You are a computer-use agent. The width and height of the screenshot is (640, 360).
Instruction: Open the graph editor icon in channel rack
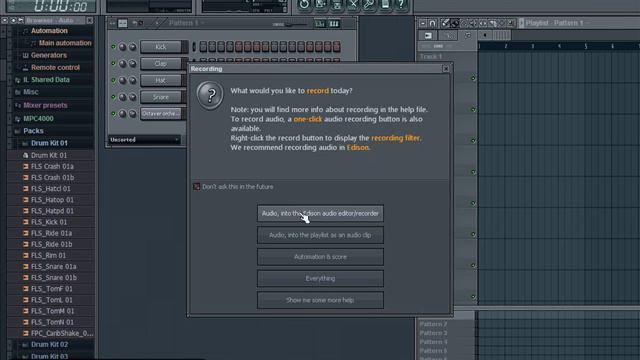[320, 24]
